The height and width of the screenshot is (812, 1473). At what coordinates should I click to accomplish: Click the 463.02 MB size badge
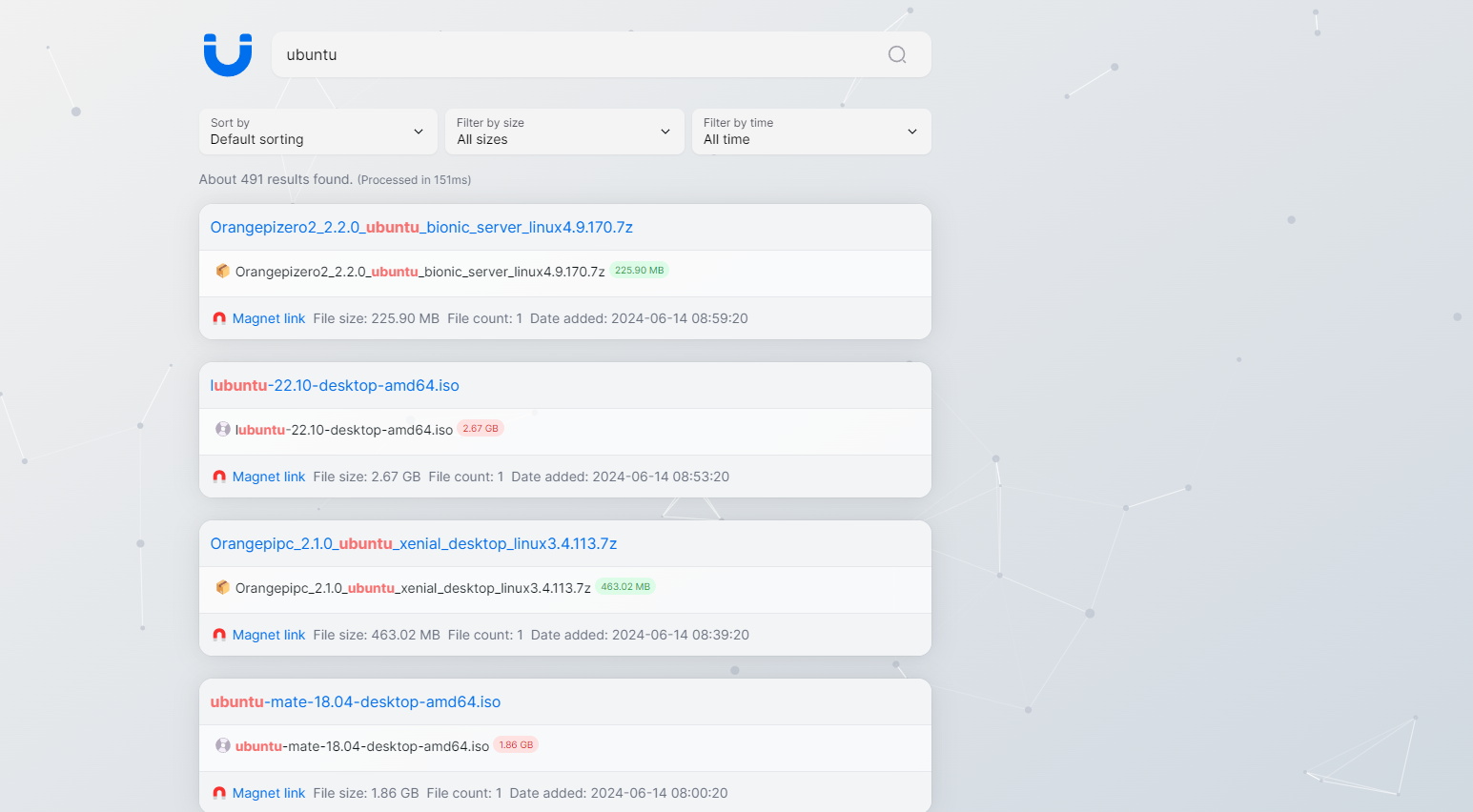click(625, 587)
